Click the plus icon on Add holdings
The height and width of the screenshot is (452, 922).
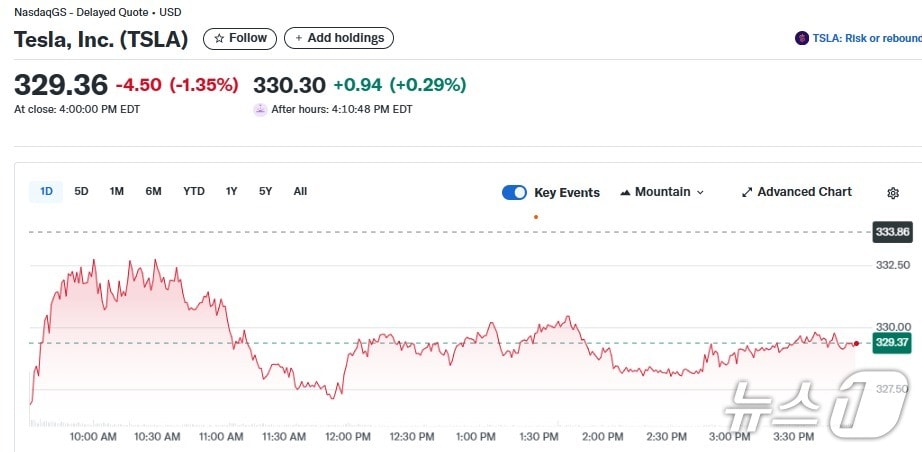click(x=299, y=38)
